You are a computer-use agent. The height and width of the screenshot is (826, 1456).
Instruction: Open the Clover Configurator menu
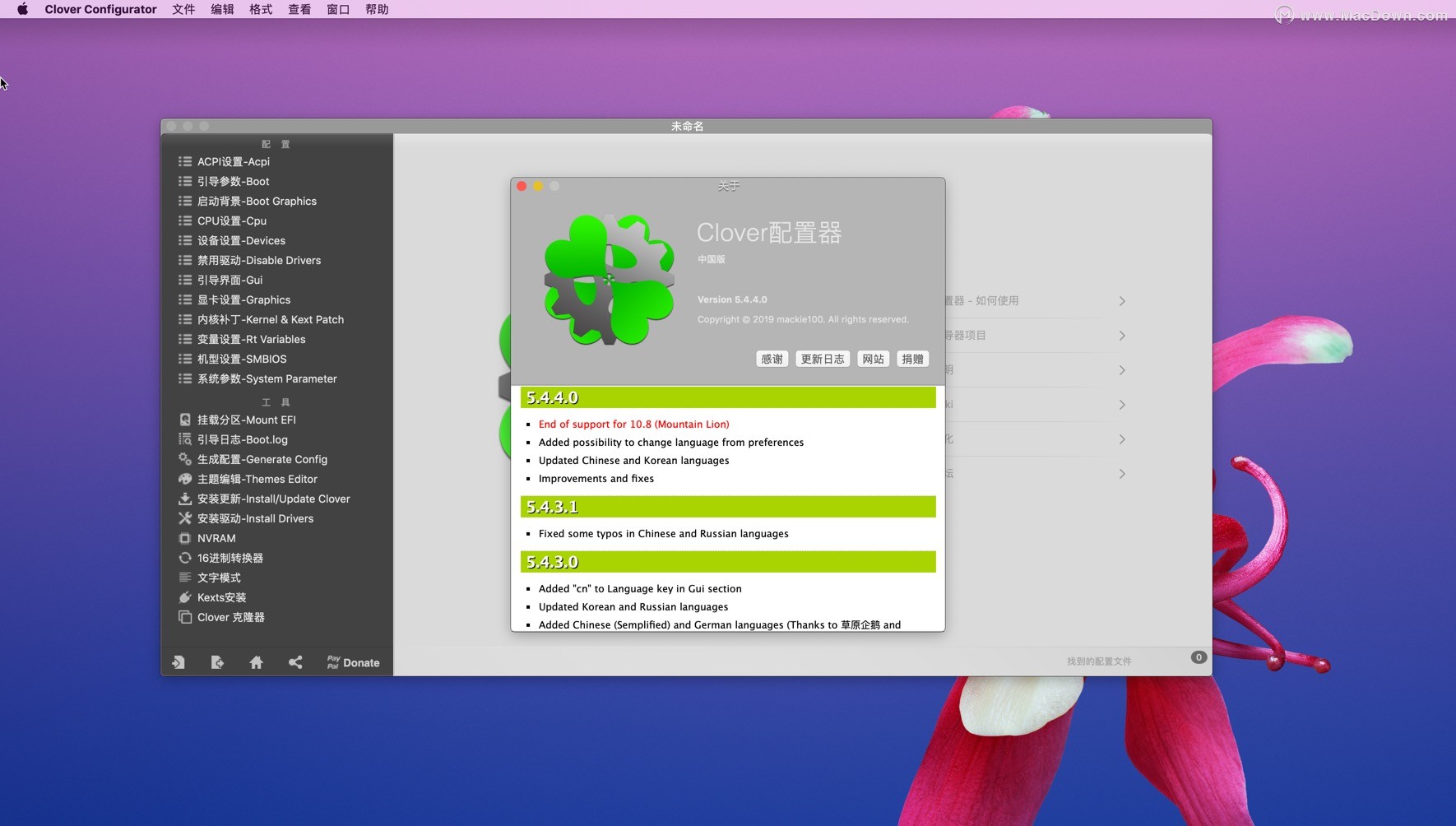click(100, 9)
